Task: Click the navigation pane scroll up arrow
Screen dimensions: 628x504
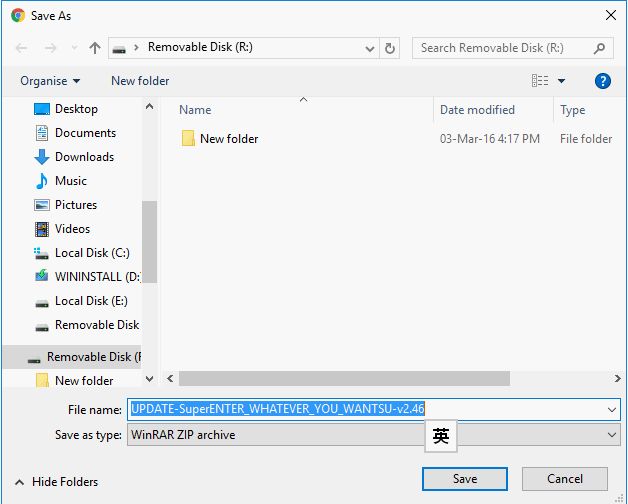Action: [x=149, y=107]
